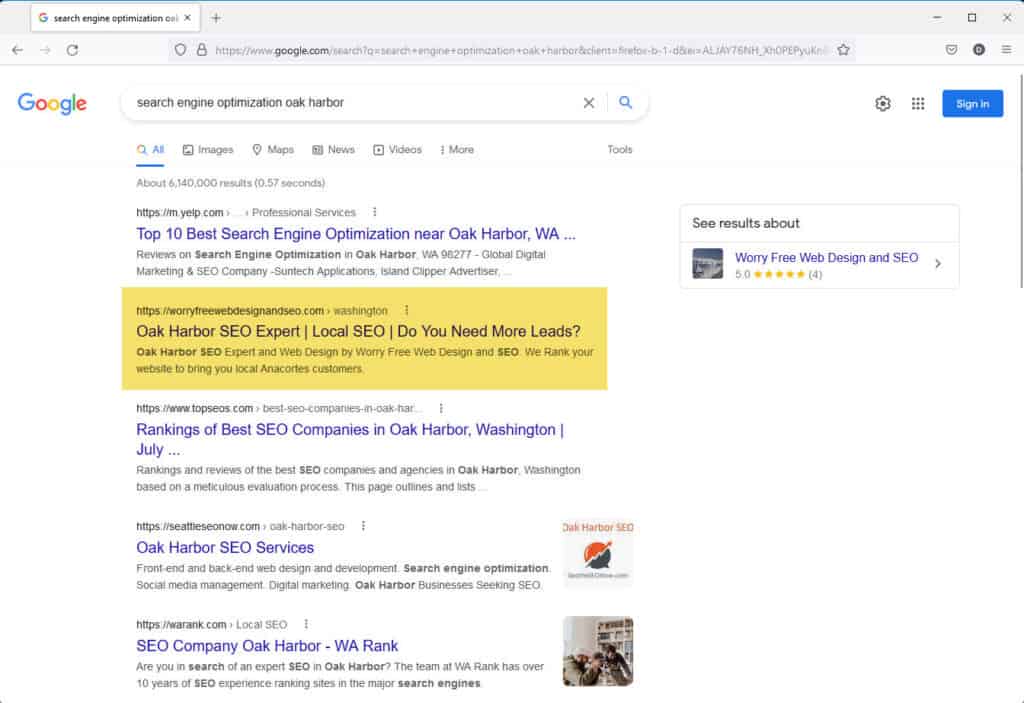This screenshot has height=703, width=1024.
Task: Click the Oak Harbor SEO result thumbnail image
Action: (598, 552)
